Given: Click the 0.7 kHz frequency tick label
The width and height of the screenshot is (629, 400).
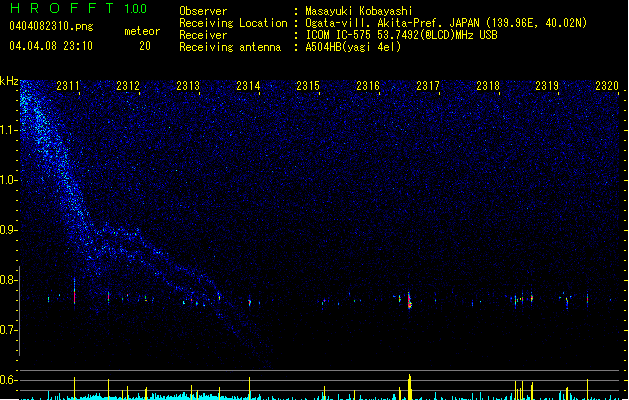Looking at the screenshot, I should pyautogui.click(x=8, y=330).
